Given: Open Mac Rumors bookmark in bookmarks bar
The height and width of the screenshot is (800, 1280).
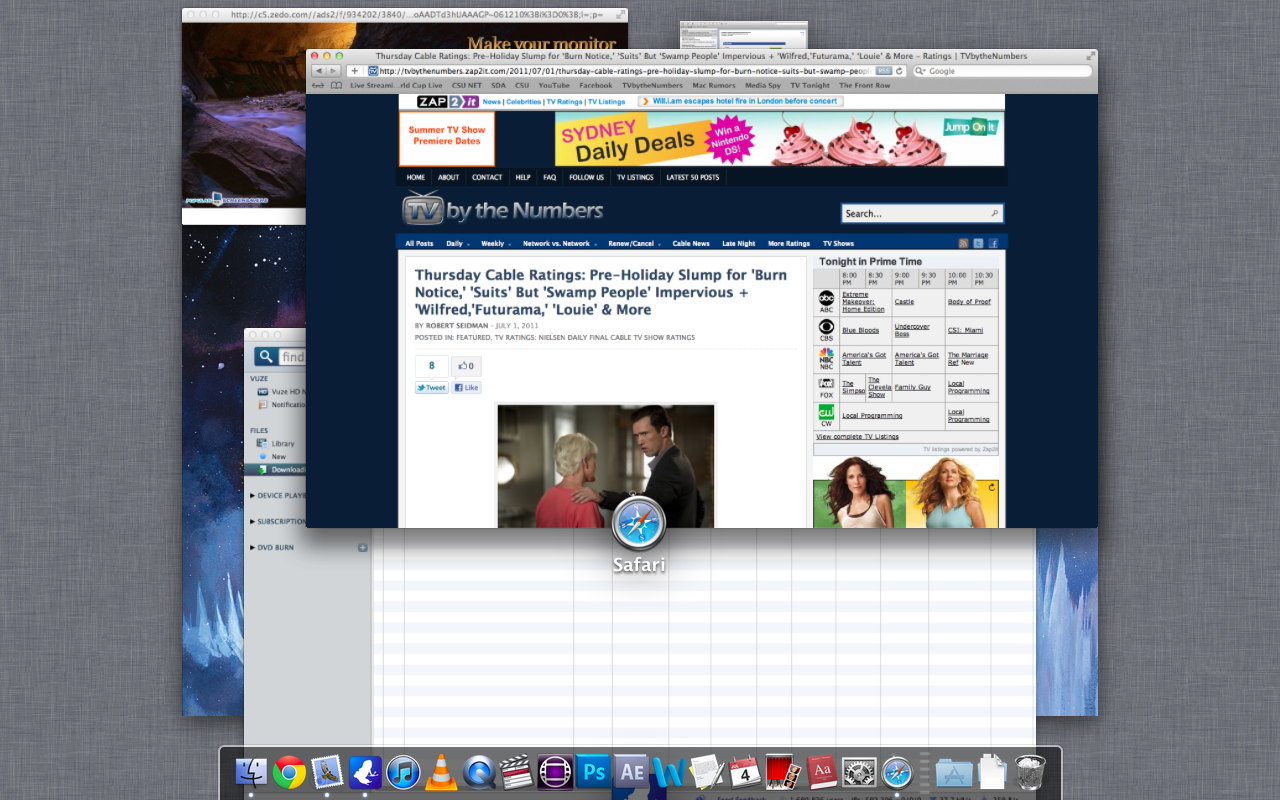Looking at the screenshot, I should [714, 85].
